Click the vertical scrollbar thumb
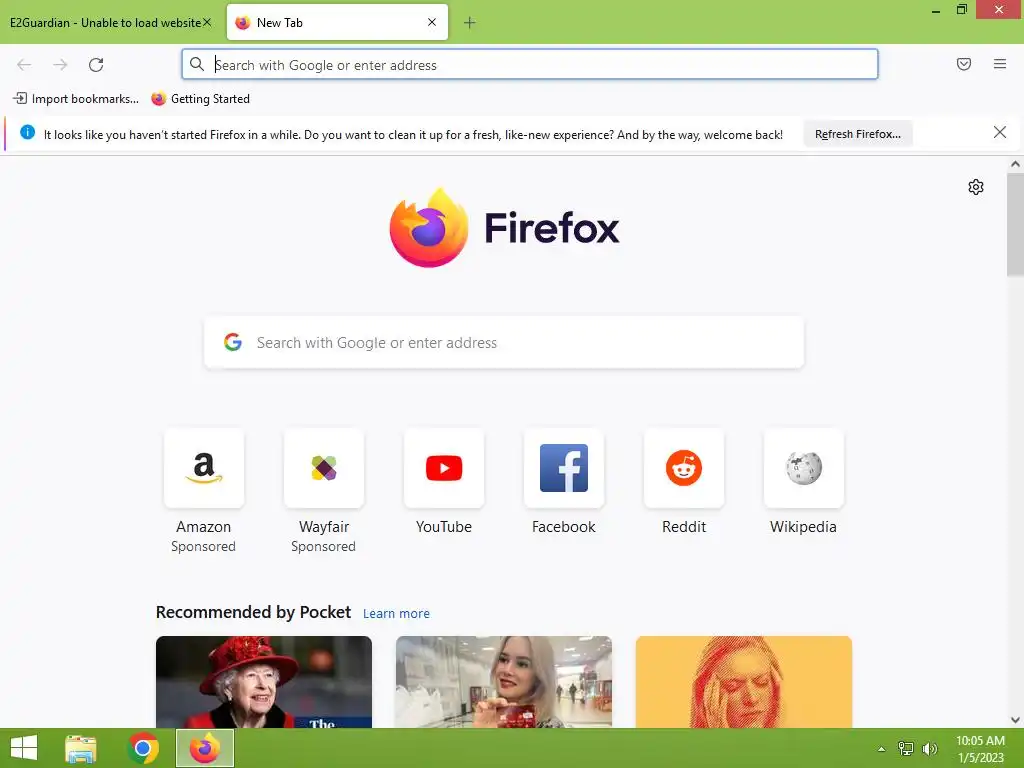Viewport: 1024px width, 768px height. [1015, 225]
